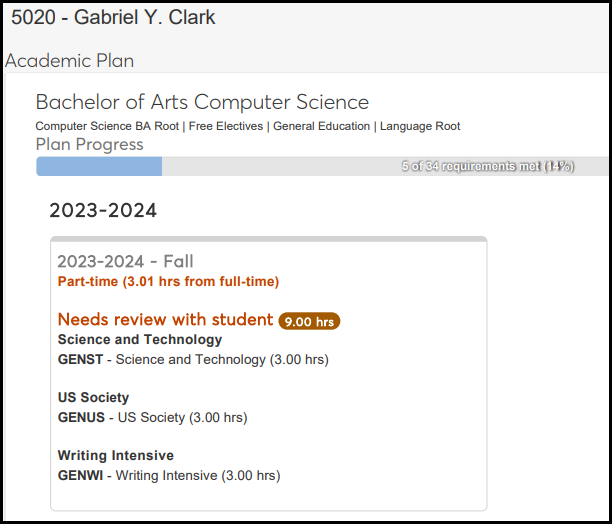Select the GENUS US Society course entry

(152, 417)
